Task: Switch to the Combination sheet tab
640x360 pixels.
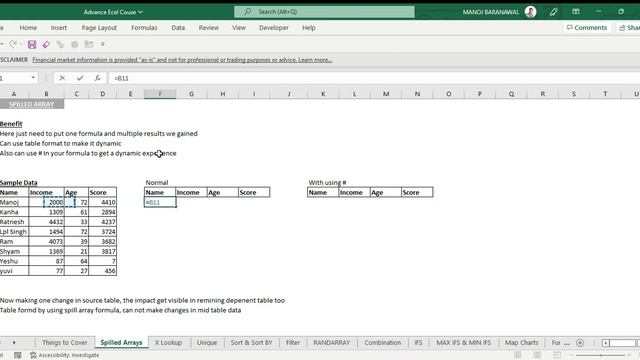Action: pos(382,343)
